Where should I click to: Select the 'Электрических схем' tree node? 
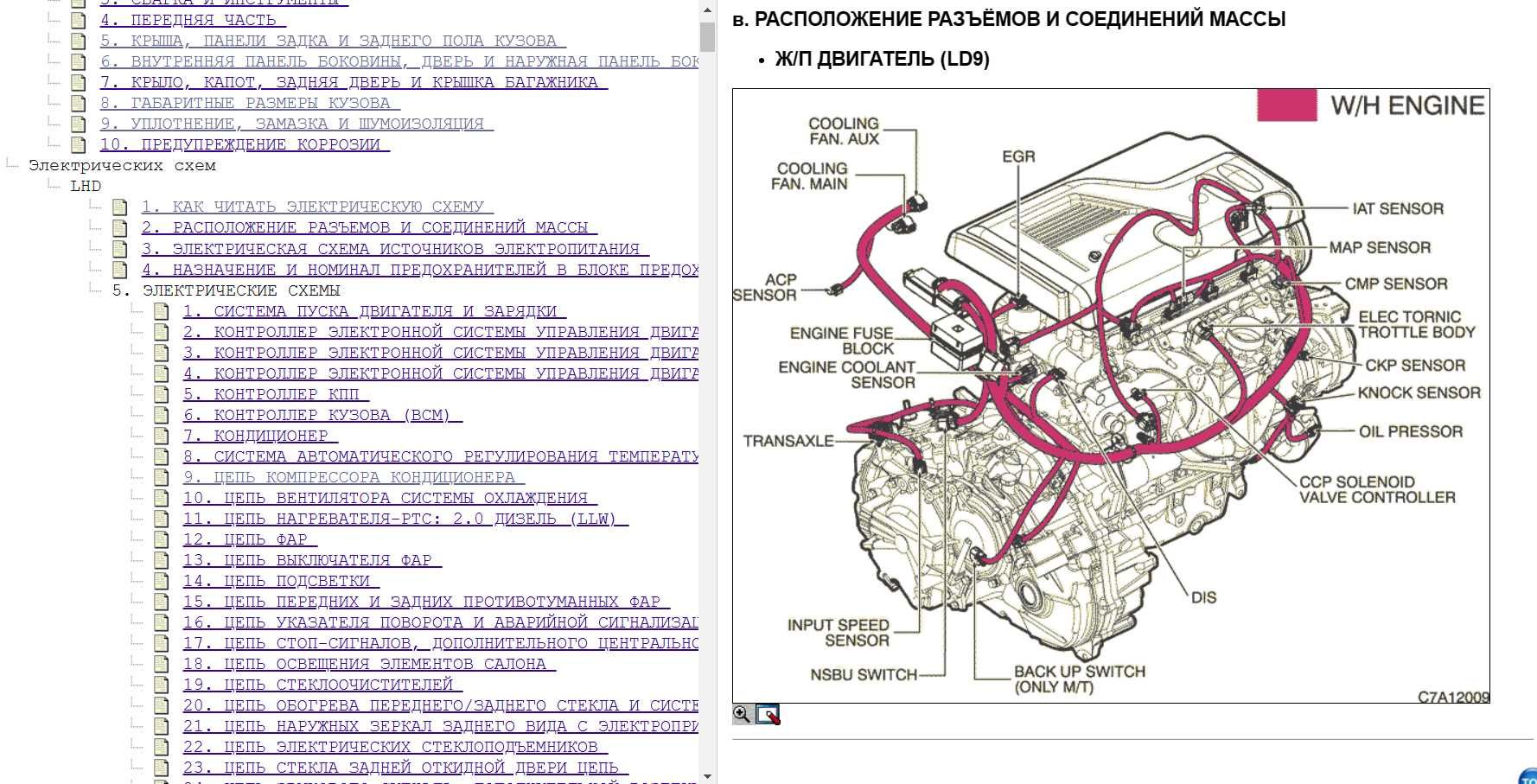pos(122,165)
